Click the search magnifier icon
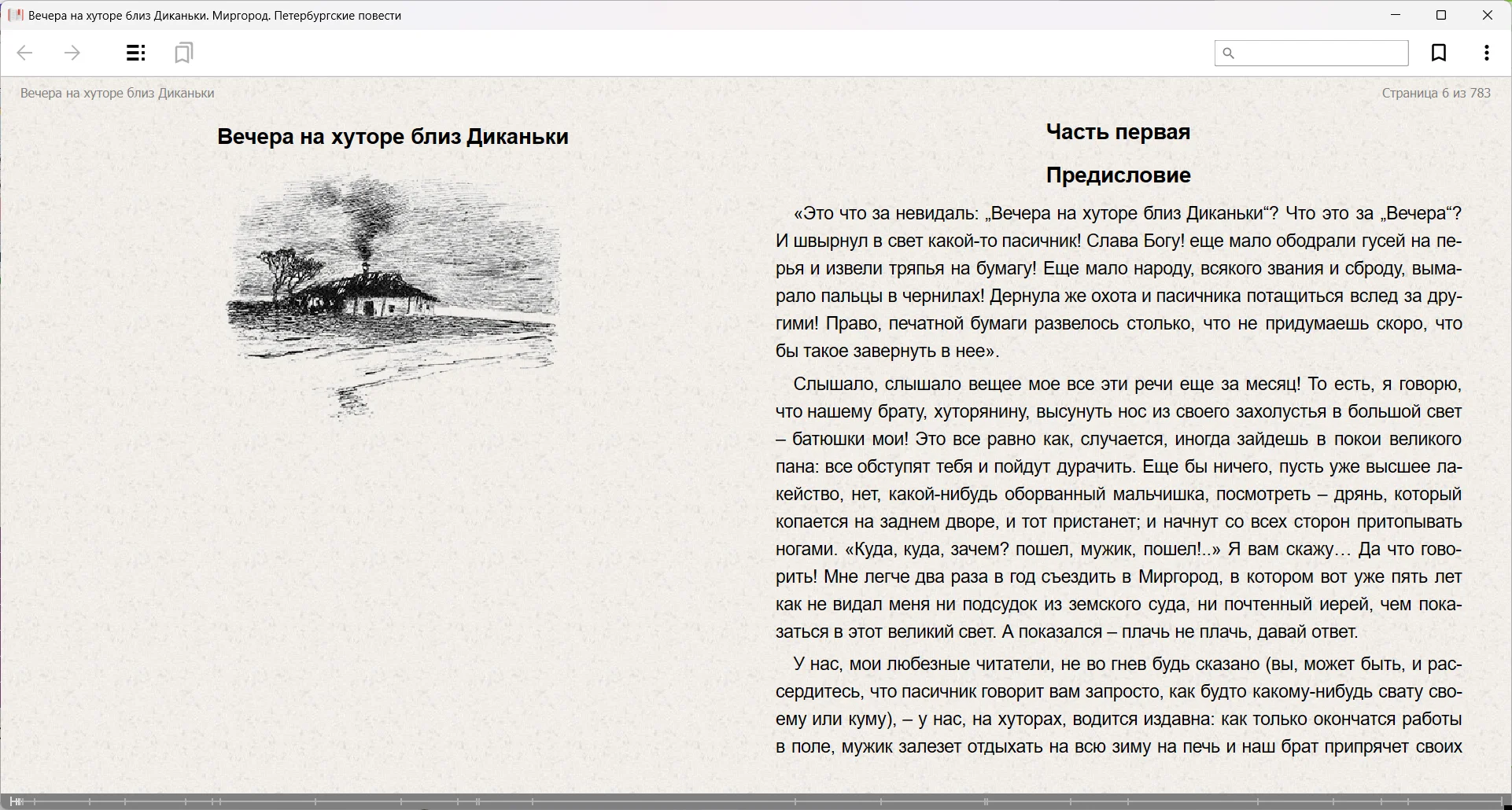This screenshot has height=810, width=1512. coord(1229,53)
